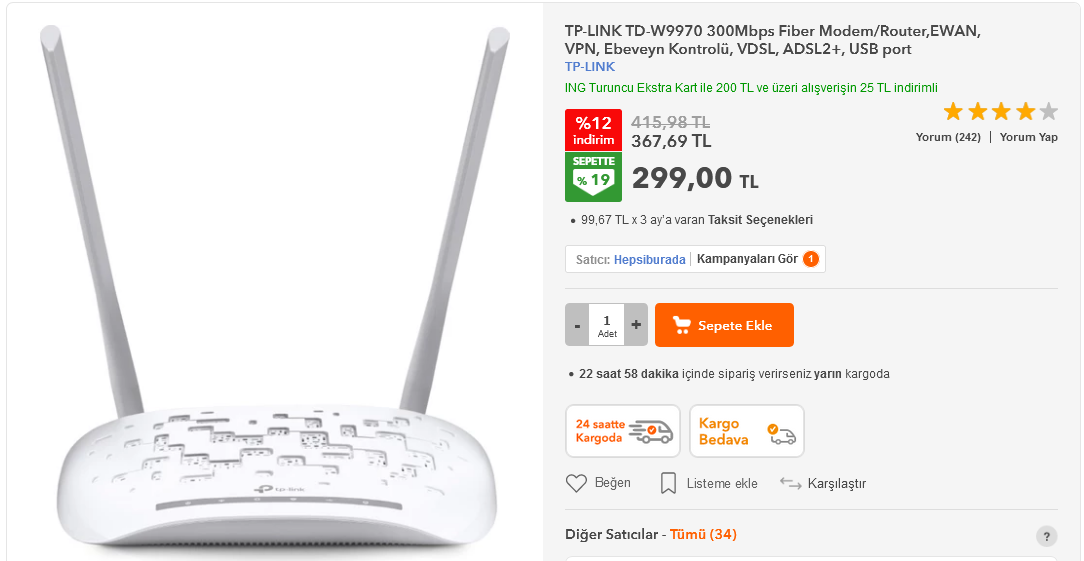
Task: Click Yorum Yap to write review
Action: click(x=1029, y=137)
